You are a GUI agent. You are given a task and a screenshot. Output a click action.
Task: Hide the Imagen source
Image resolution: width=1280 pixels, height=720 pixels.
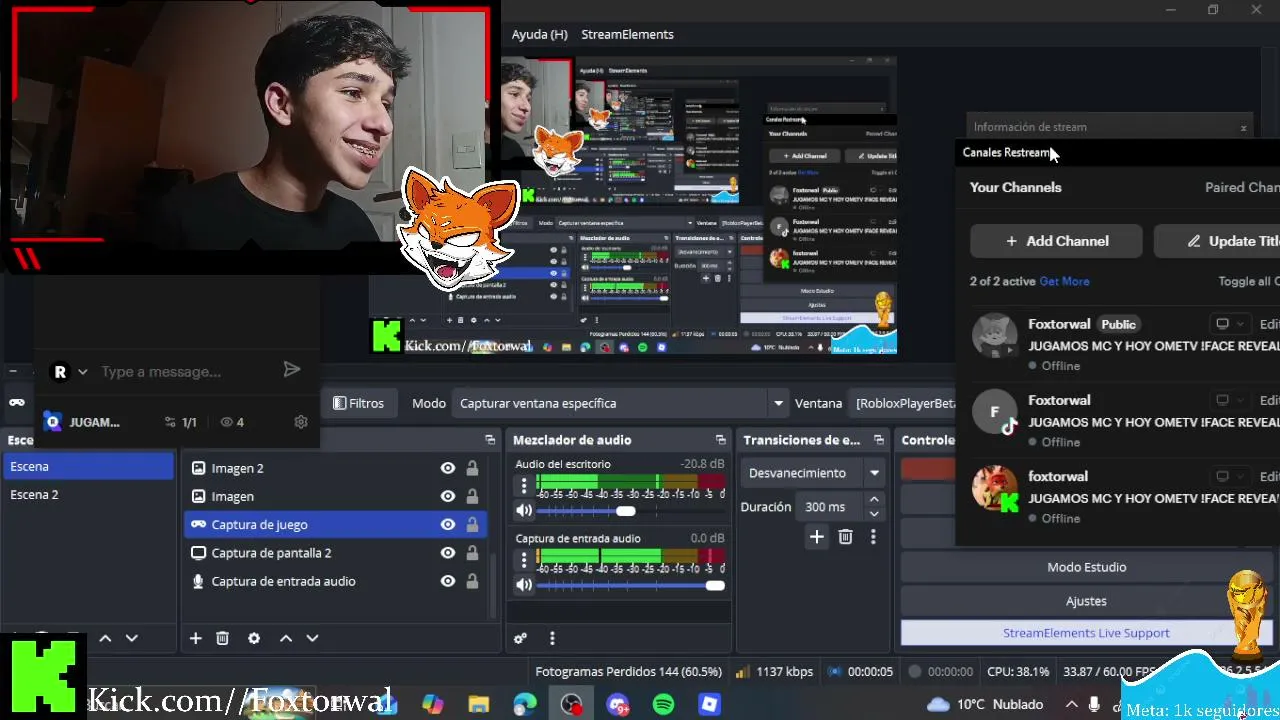pyautogui.click(x=448, y=496)
